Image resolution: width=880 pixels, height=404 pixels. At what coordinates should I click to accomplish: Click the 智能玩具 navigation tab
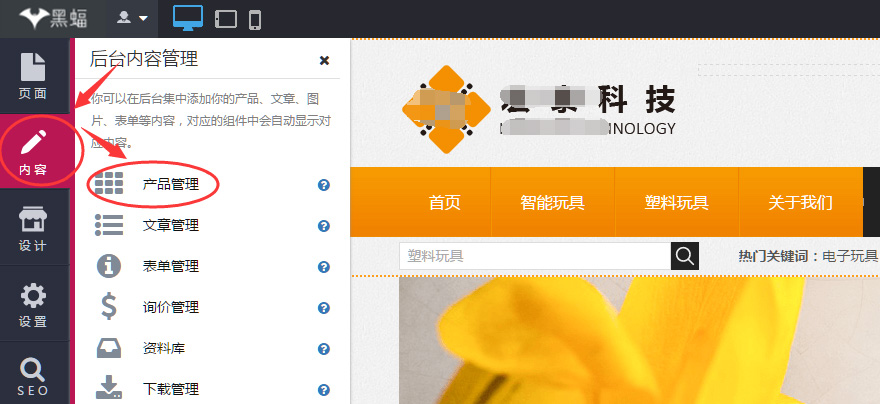pyautogui.click(x=552, y=202)
